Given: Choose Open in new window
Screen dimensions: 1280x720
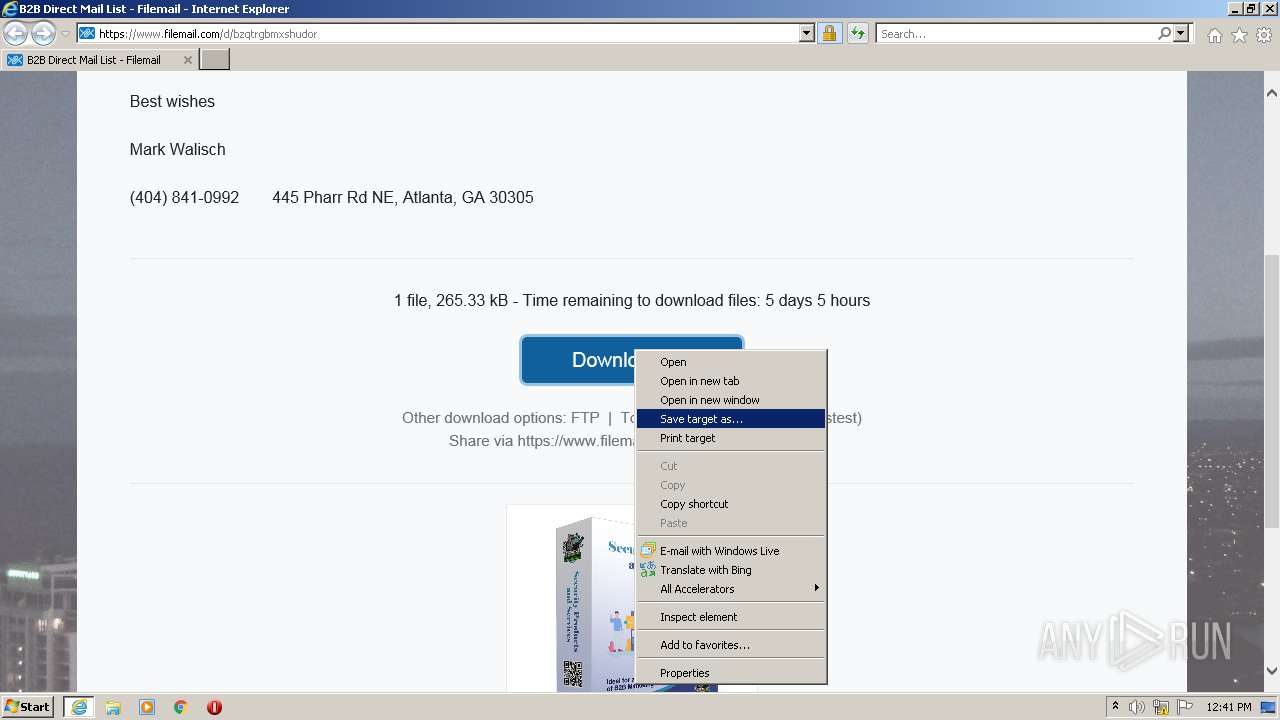Looking at the screenshot, I should [x=731, y=400].
